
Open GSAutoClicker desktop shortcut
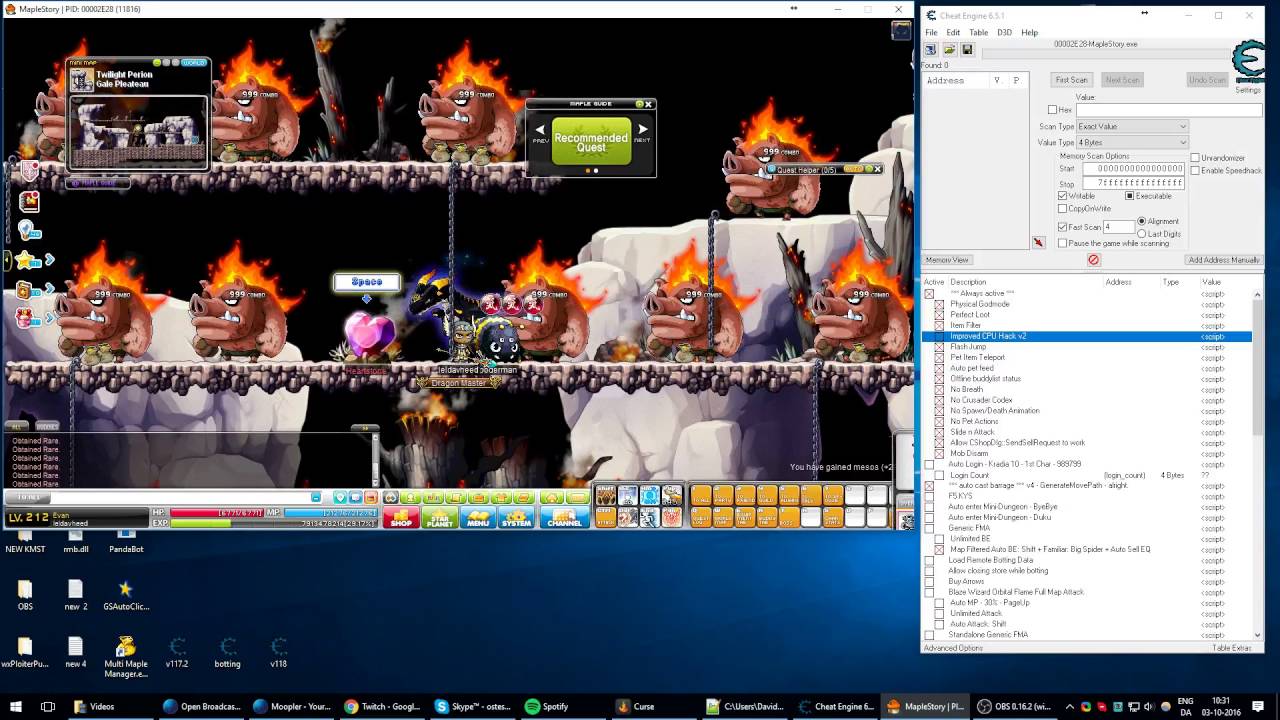[x=126, y=595]
